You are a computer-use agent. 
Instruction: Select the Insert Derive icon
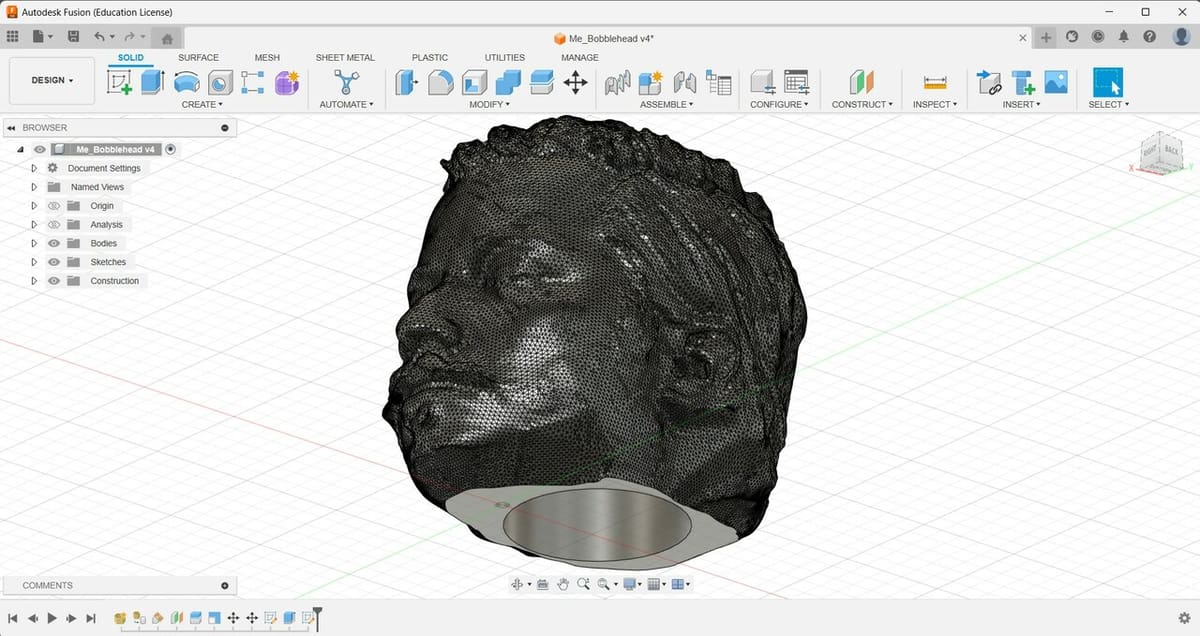pyautogui.click(x=989, y=83)
